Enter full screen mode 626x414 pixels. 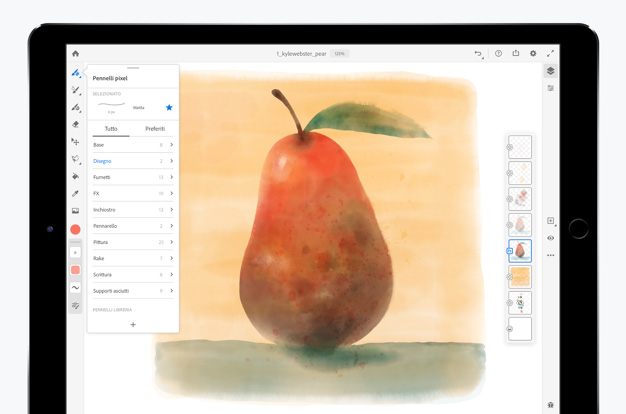point(551,53)
